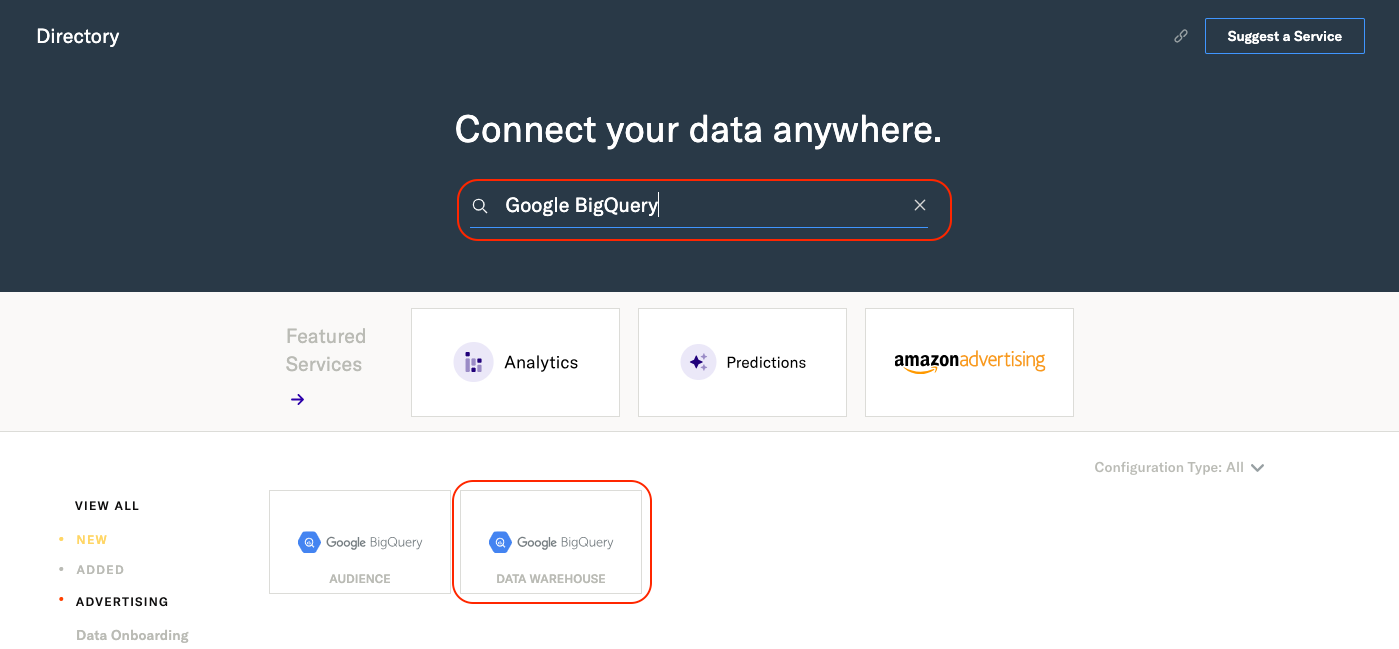Viewport: 1399px width, 649px height.
Task: Clear the search with the X icon
Action: (x=920, y=205)
